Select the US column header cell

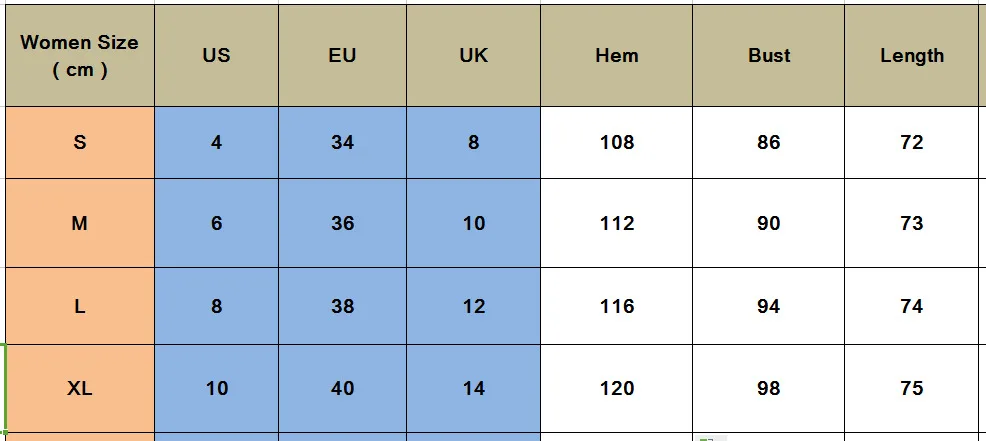pos(216,56)
